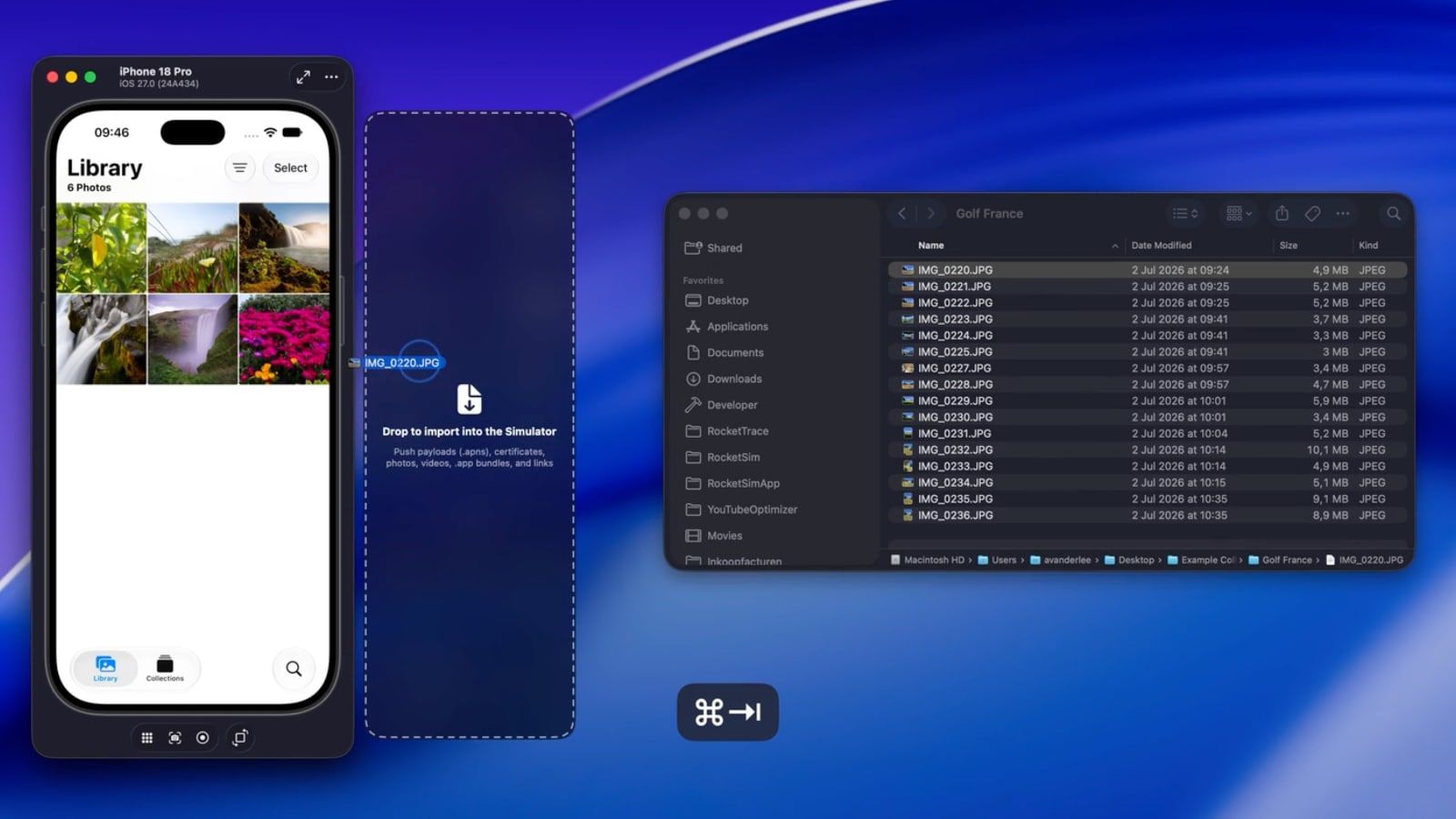Image resolution: width=1456 pixels, height=819 pixels.
Task: Select file IMG_0231.JPG
Action: [x=1147, y=434]
